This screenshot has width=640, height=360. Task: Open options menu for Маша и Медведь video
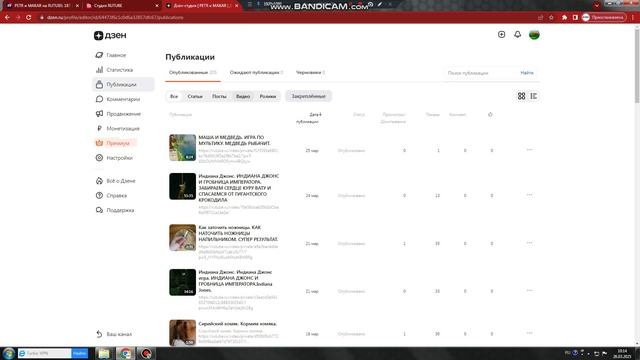click(529, 150)
